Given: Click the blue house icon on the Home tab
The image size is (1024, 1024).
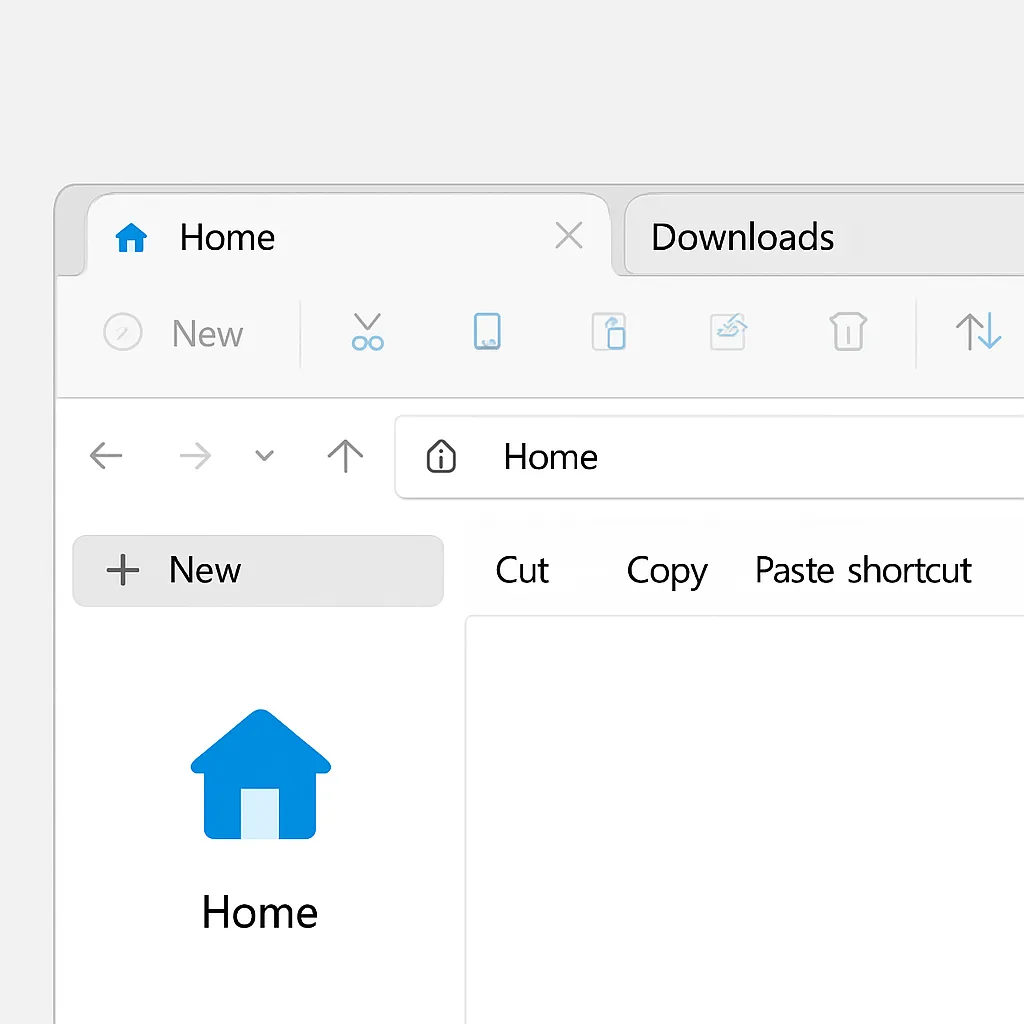Looking at the screenshot, I should (130, 236).
